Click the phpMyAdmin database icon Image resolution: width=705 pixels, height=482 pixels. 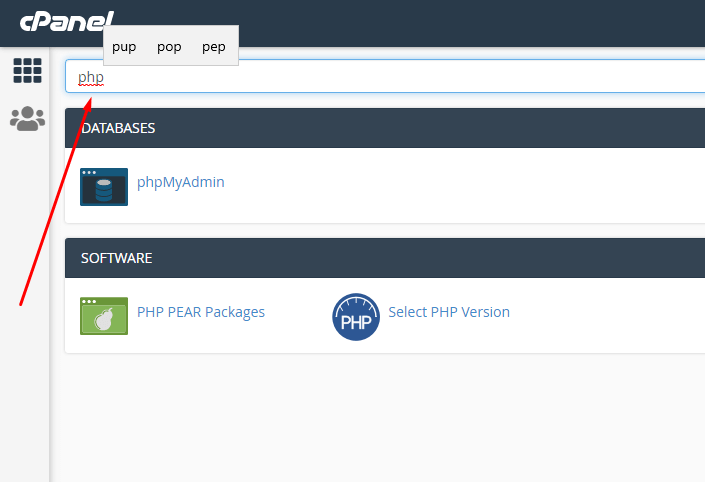[x=104, y=187]
